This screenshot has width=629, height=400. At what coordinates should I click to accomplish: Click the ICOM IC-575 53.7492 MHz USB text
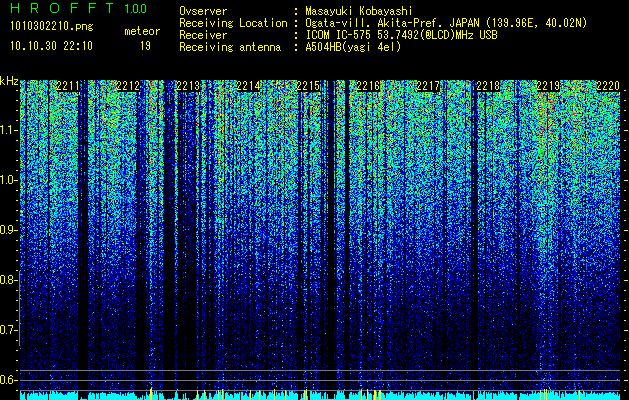401,35
